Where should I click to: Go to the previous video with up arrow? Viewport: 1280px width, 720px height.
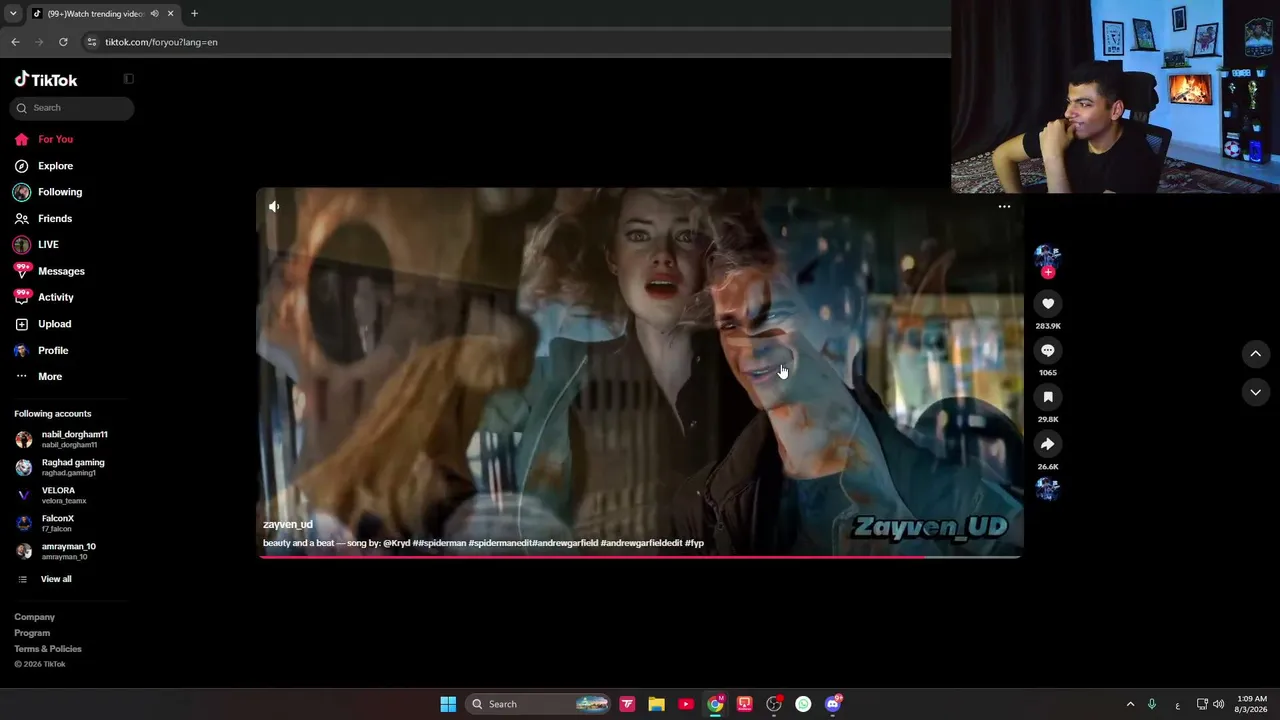[x=1255, y=353]
